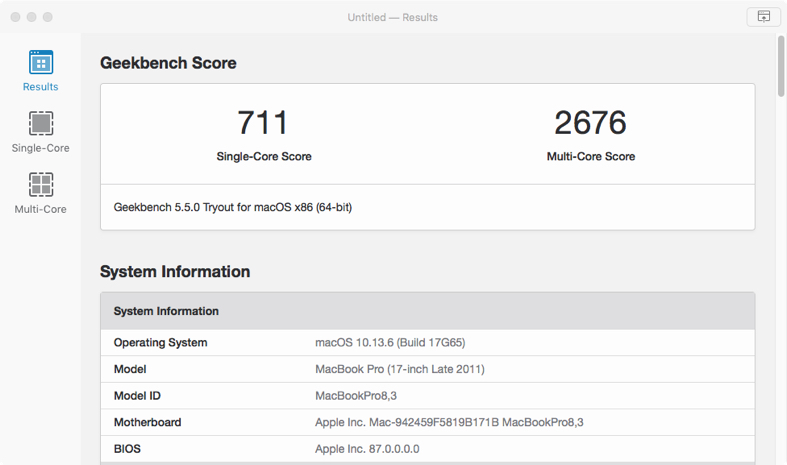Image resolution: width=787 pixels, height=465 pixels.
Task: Open the Multi-Core sidebar section
Action: [x=41, y=193]
